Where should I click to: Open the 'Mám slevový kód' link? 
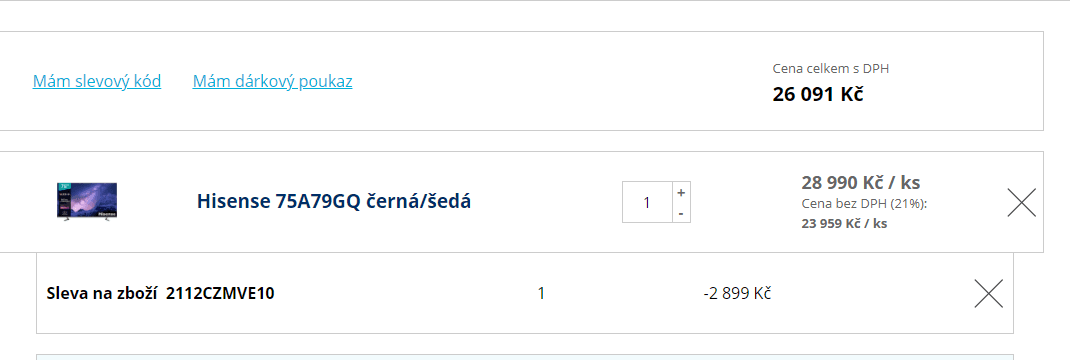click(x=97, y=82)
